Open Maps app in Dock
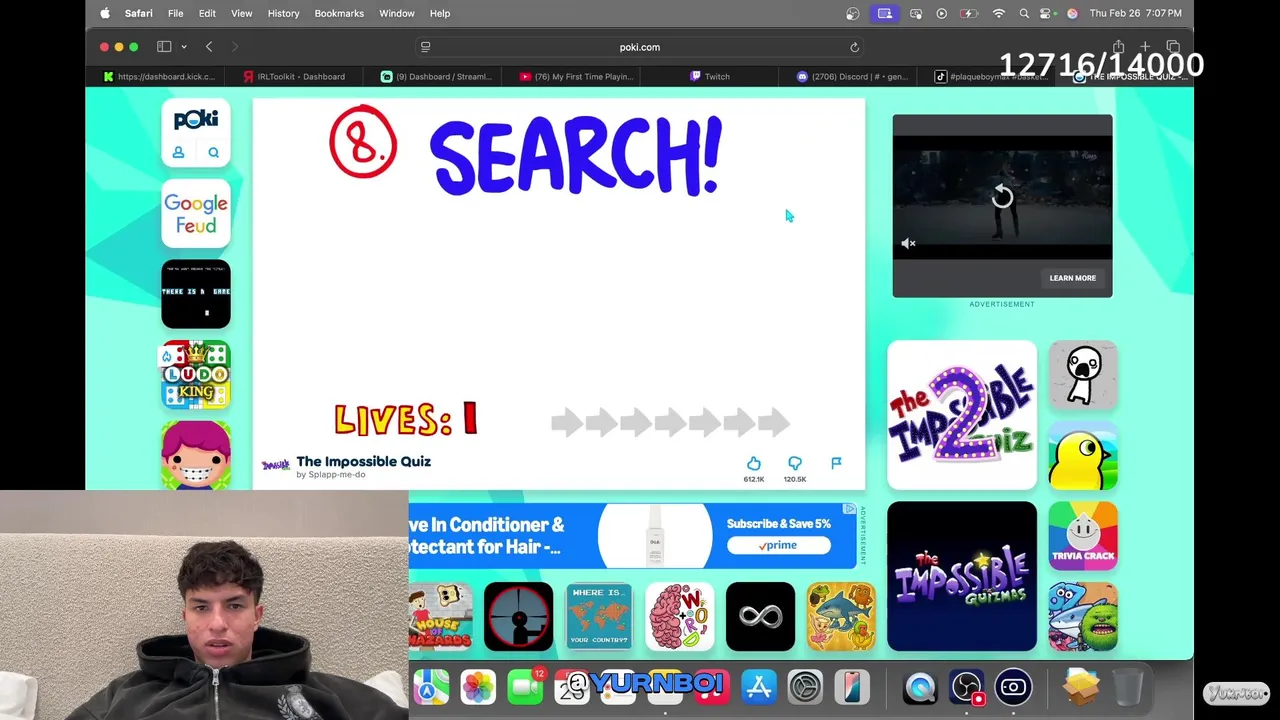 (x=431, y=687)
